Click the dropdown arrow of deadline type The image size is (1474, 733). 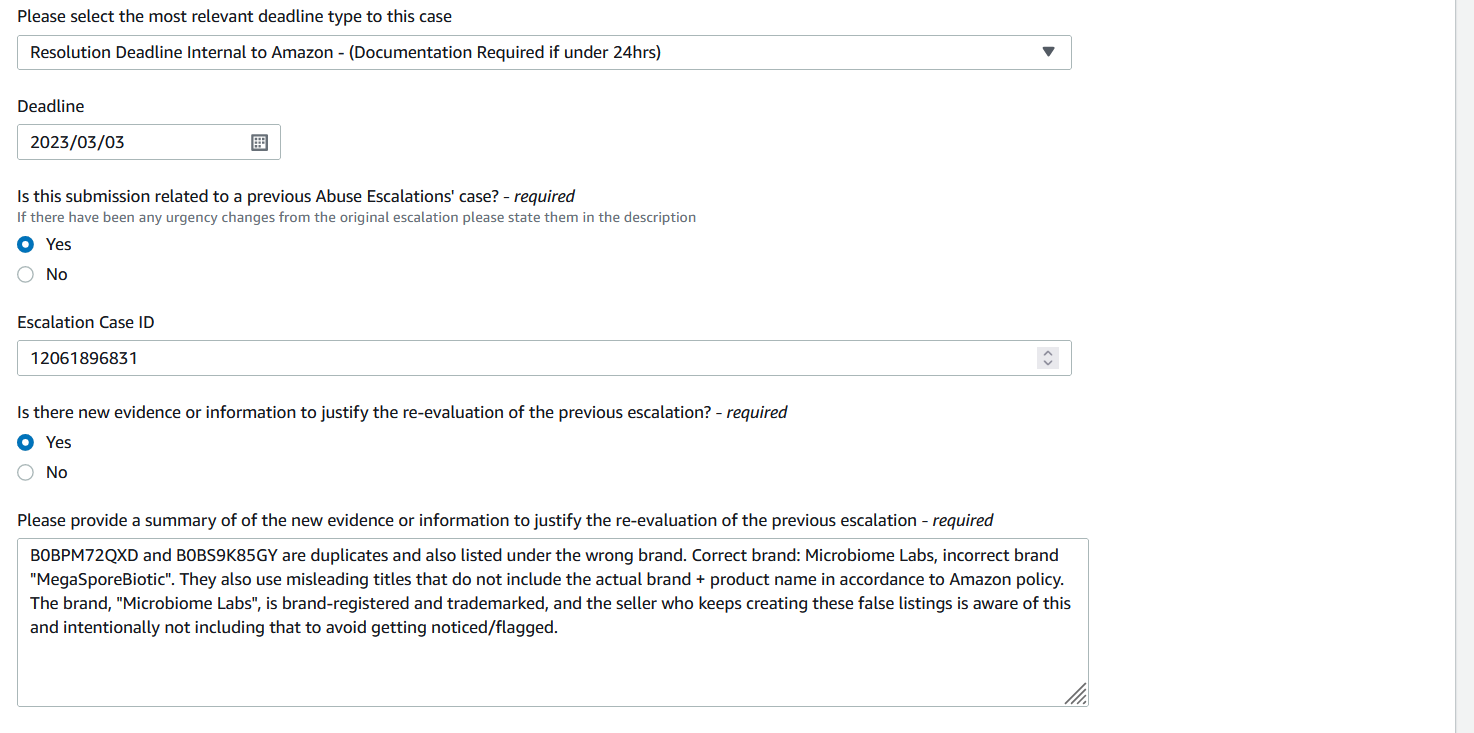tap(1048, 52)
